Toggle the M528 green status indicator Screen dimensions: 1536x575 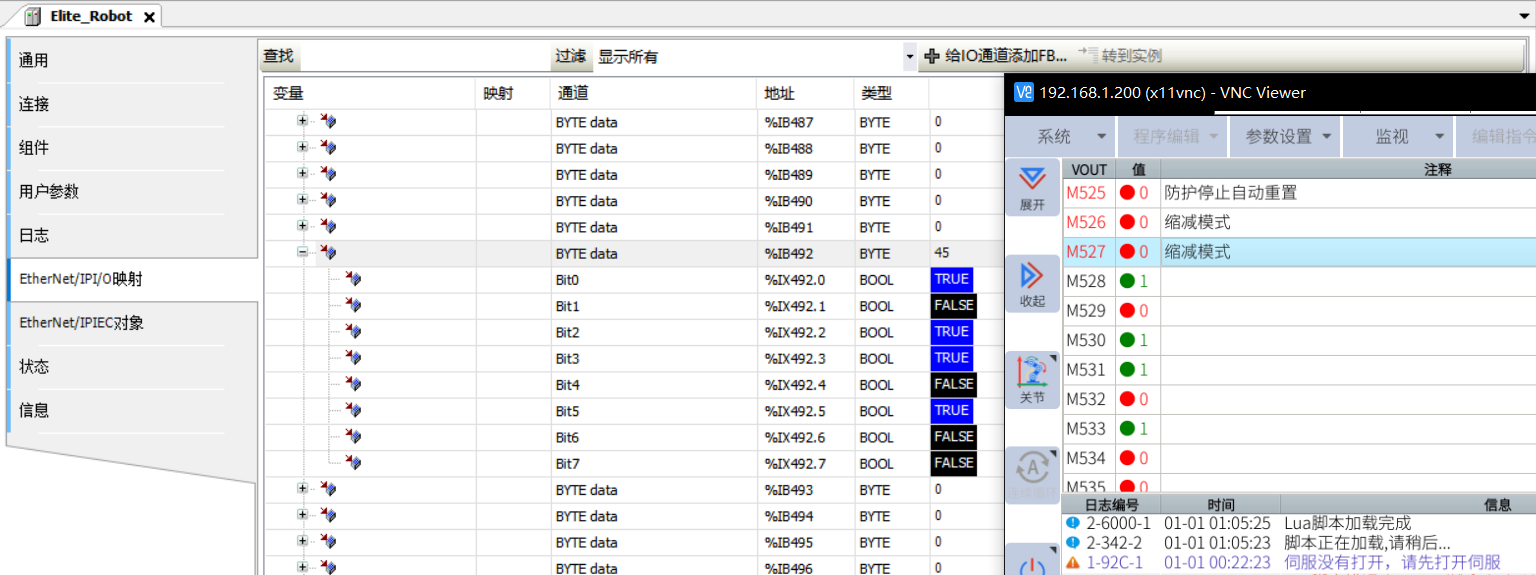click(x=1127, y=281)
